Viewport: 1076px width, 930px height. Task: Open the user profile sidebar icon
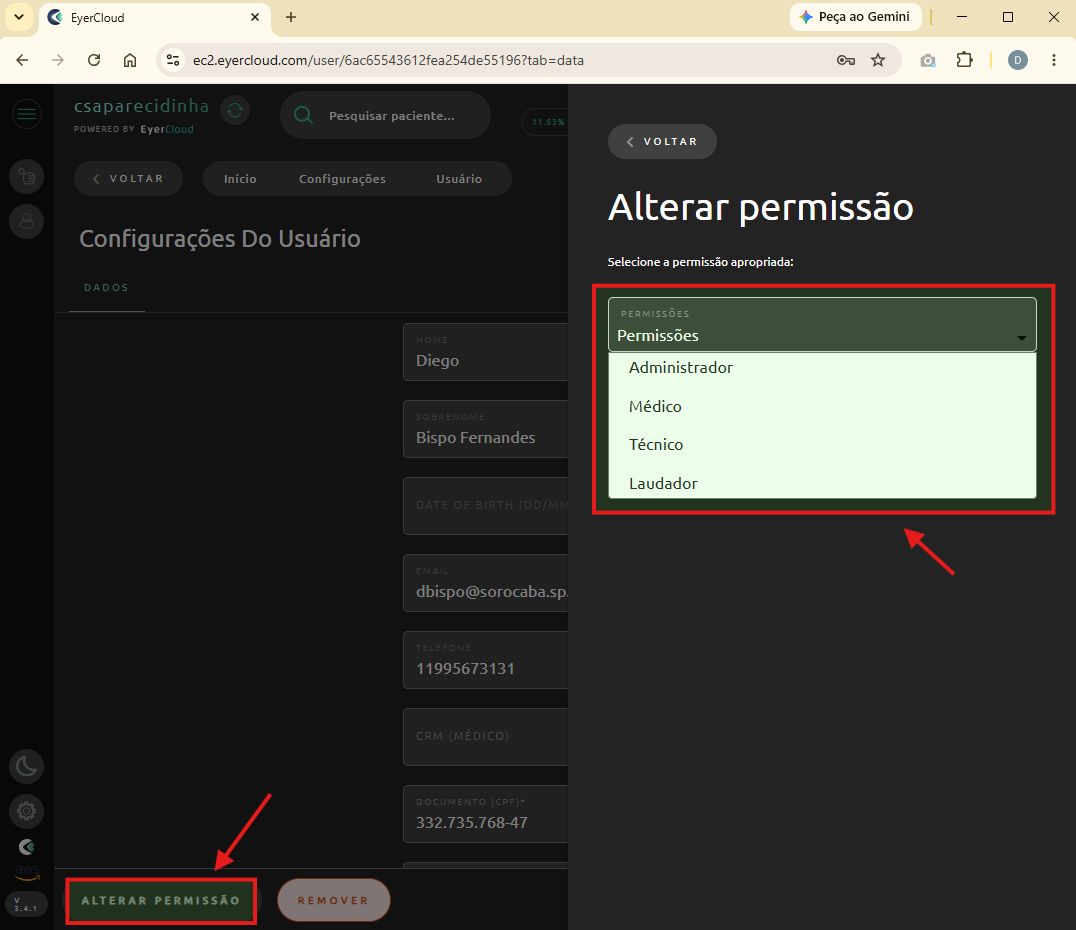click(27, 222)
